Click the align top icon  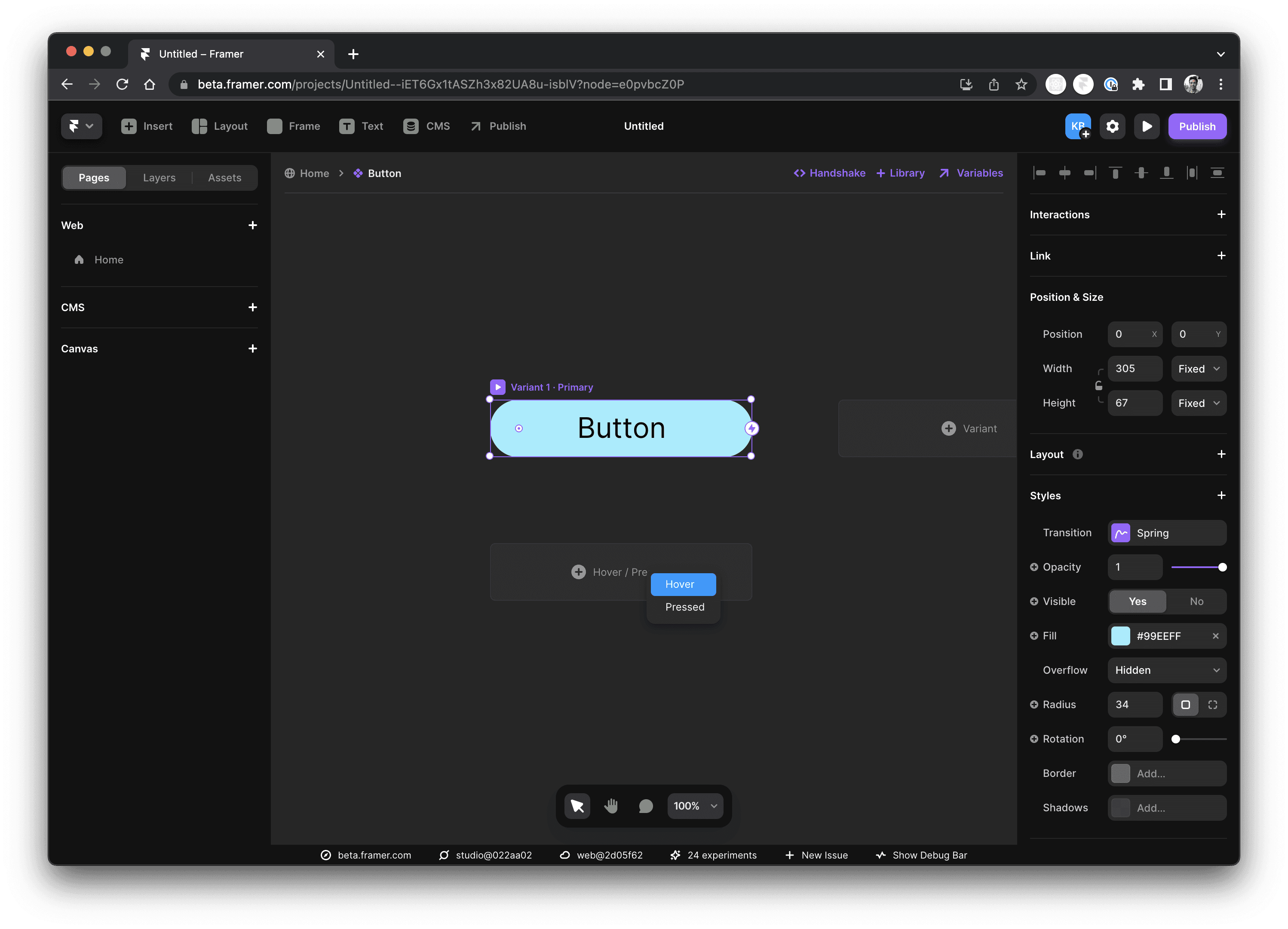point(1115,173)
